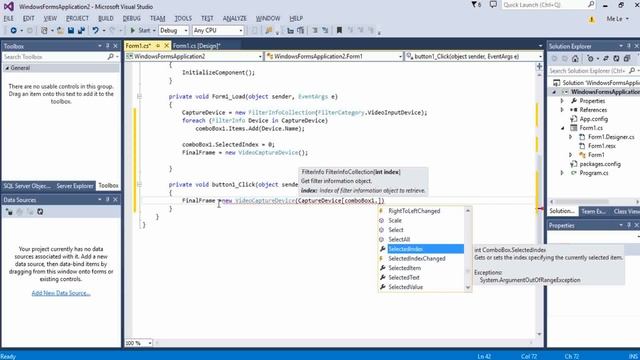Screen dimensions: 640x360
Task: Toggle auto-hide pin on the Data Sources panel
Action: point(108,200)
